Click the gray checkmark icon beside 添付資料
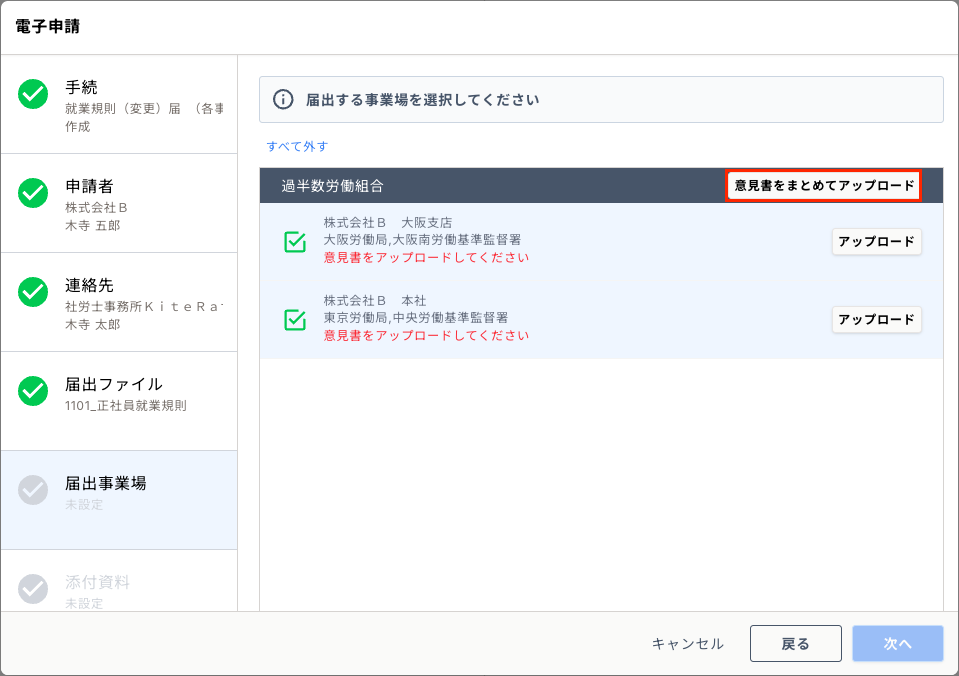 coord(33,589)
